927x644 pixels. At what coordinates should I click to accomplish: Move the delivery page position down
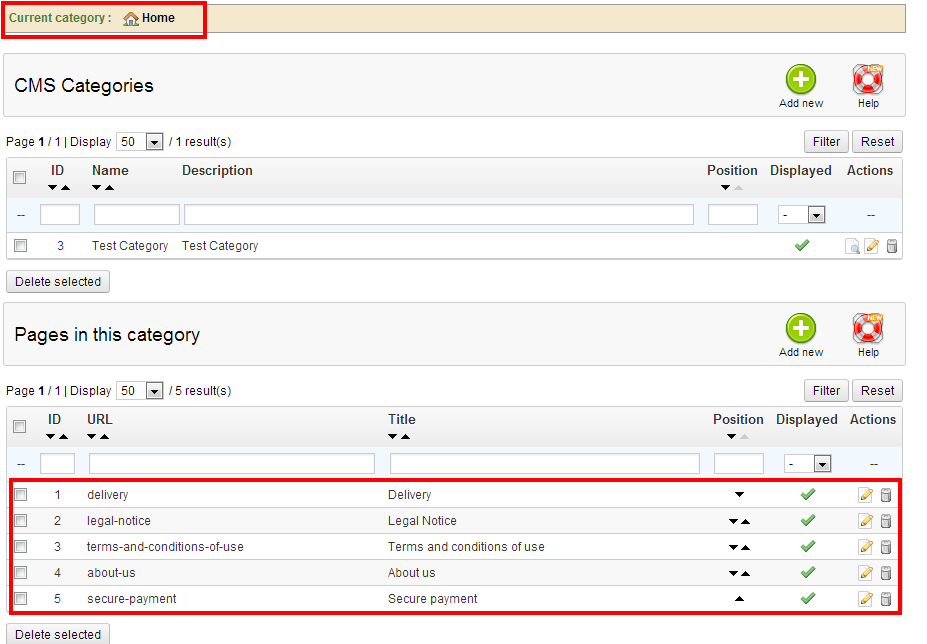pos(739,495)
